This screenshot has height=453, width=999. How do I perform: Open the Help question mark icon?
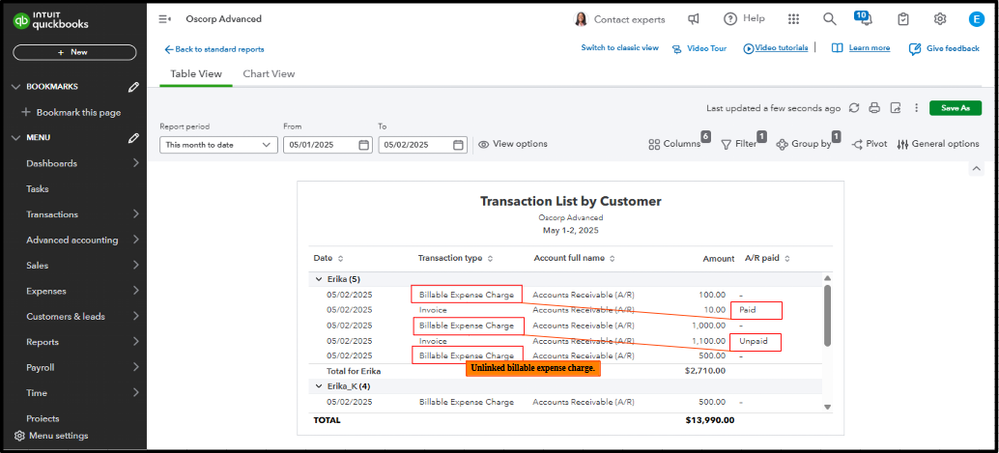pos(730,19)
